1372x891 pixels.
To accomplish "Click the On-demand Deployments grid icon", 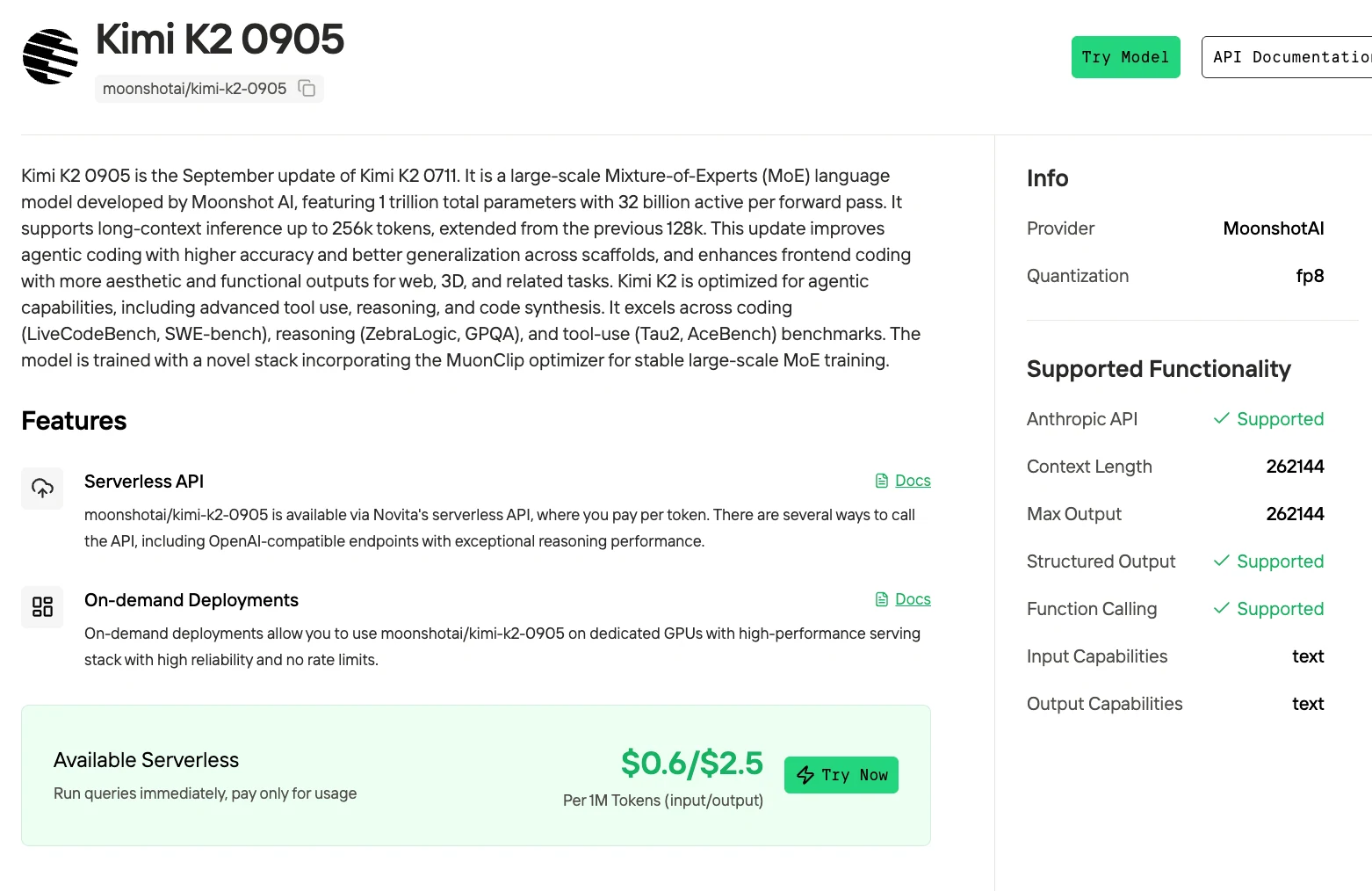I will [42, 607].
